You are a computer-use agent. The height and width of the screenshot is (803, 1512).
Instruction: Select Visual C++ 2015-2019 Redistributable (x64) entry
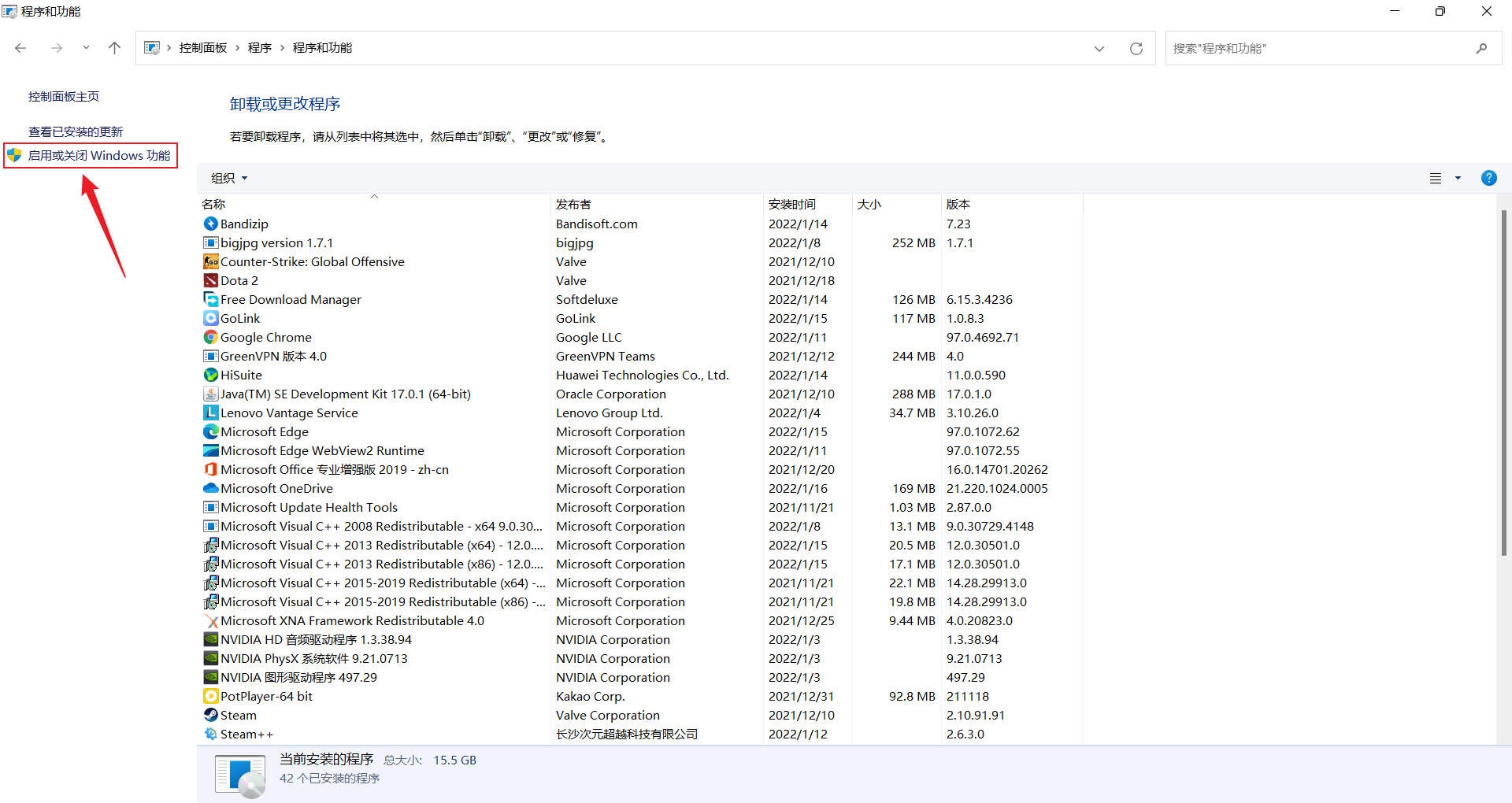[642, 583]
